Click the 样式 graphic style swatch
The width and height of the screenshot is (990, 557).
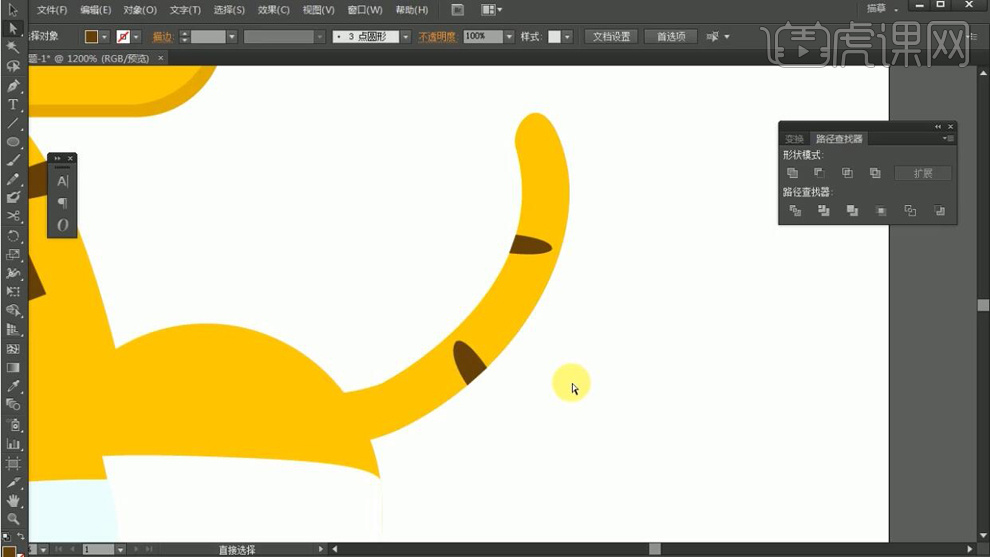coord(554,37)
